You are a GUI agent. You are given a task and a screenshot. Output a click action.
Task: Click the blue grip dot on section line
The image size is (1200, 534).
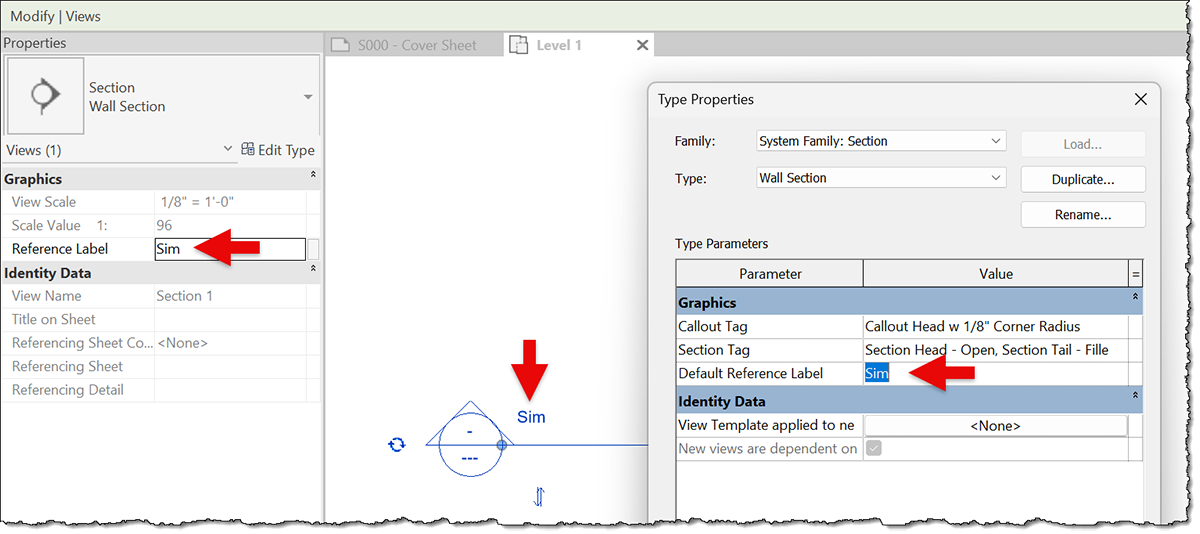502,445
